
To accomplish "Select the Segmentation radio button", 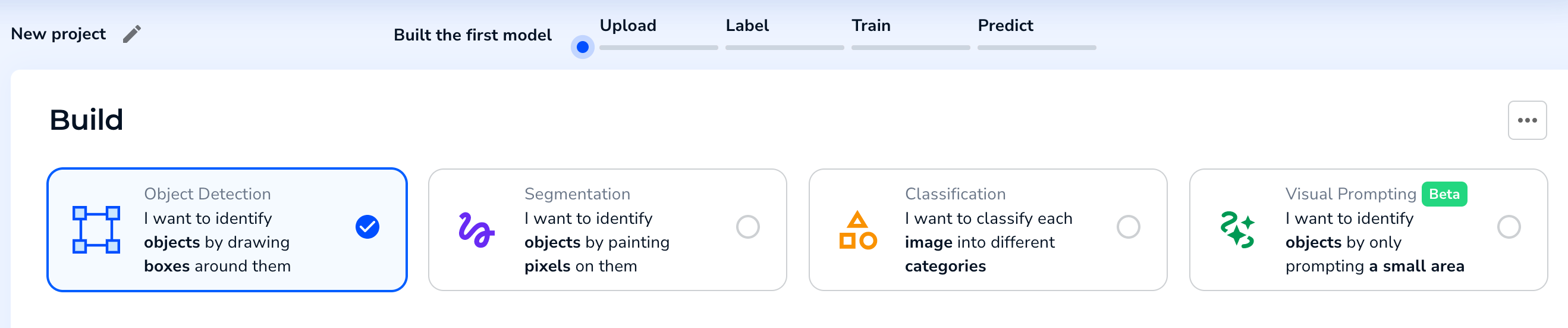I will coord(747,227).
